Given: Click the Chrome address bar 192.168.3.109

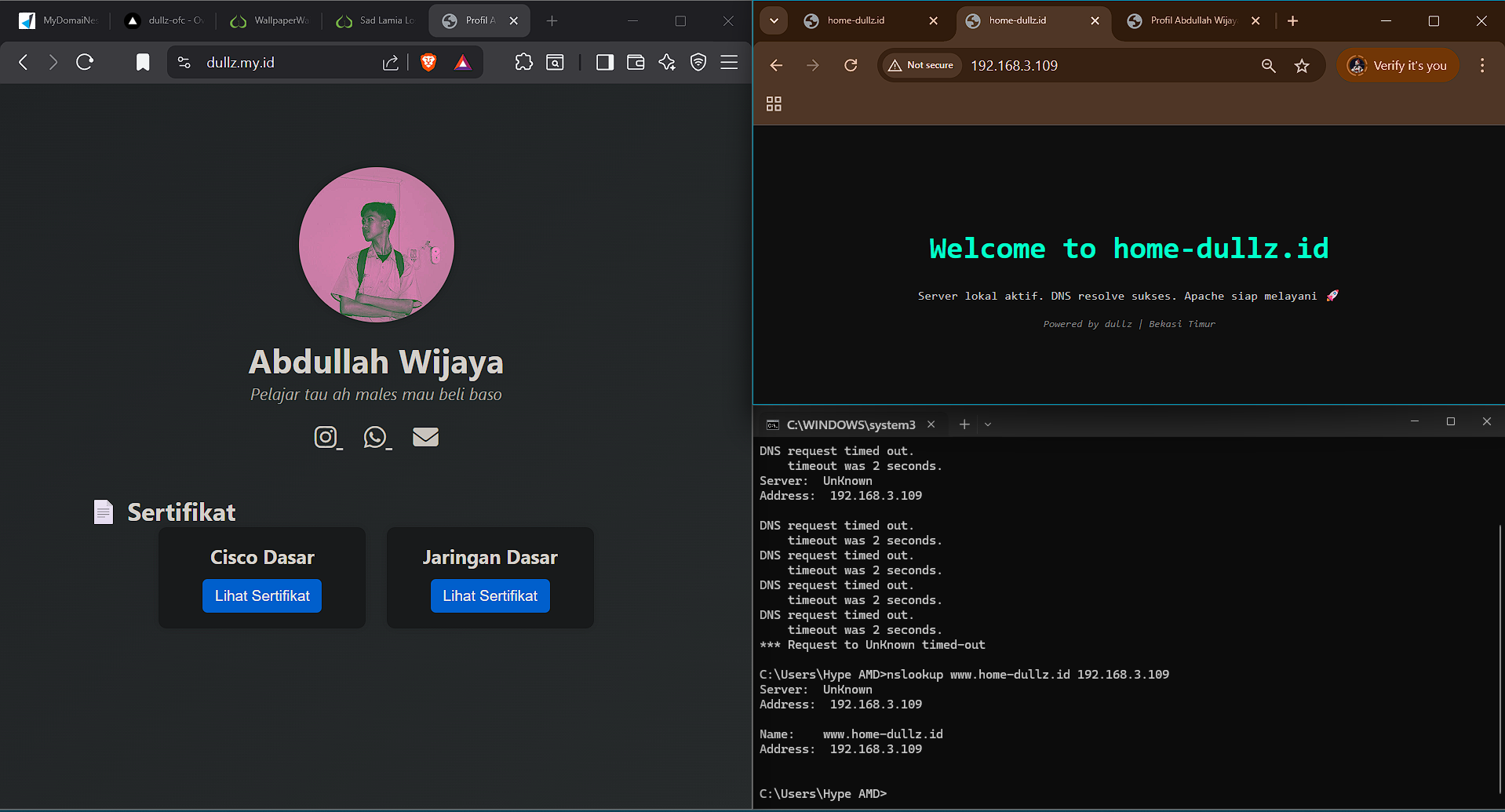Looking at the screenshot, I should point(1099,66).
